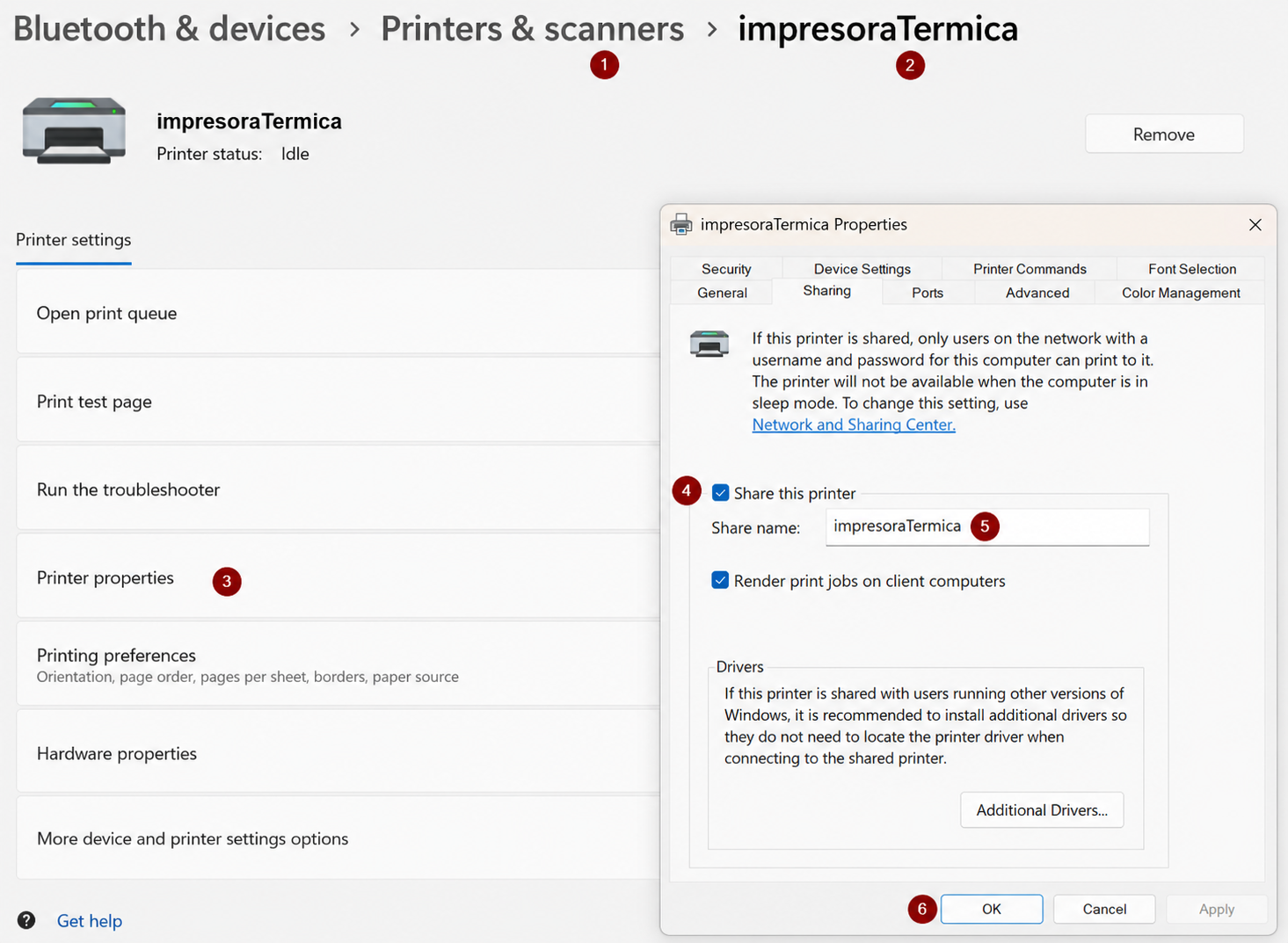1288x943 pixels.
Task: Click the chevron after Bluetooth & devices
Action: click(354, 30)
